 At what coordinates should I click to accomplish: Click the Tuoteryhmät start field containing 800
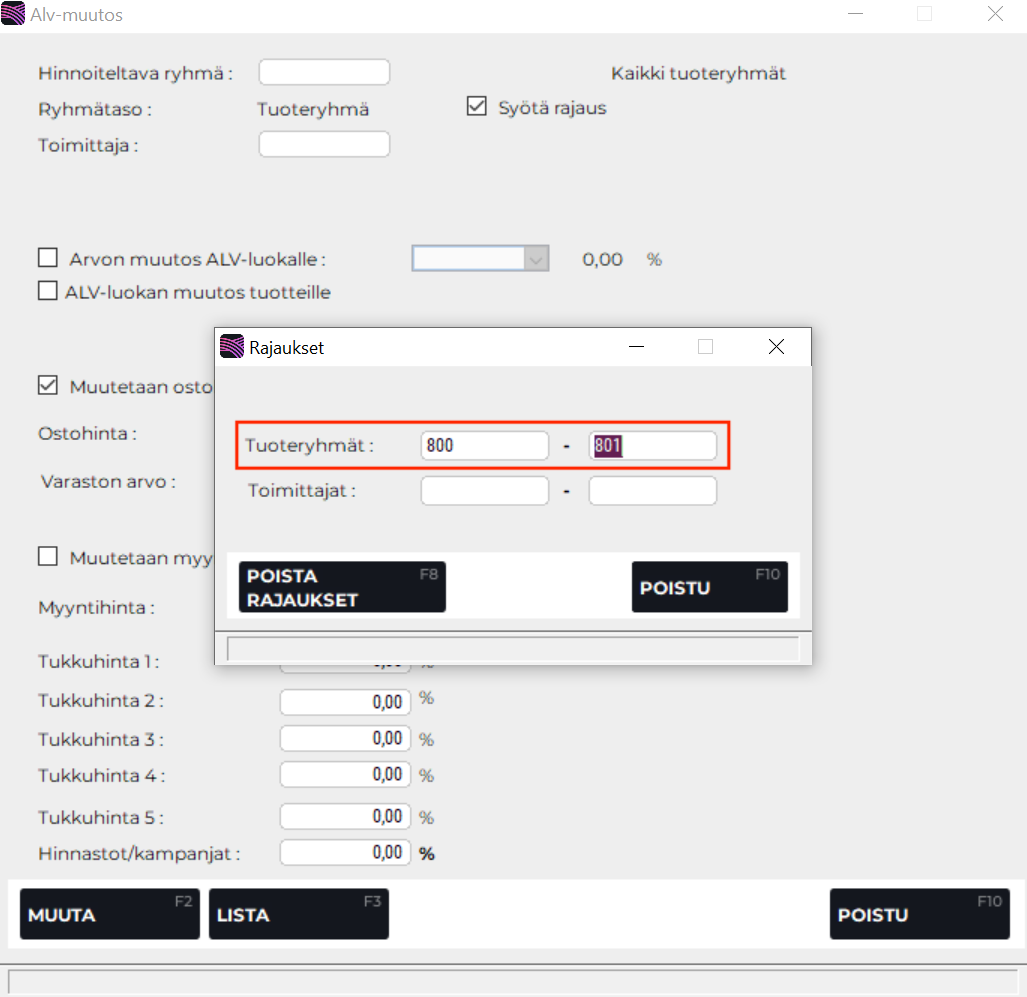coord(484,446)
